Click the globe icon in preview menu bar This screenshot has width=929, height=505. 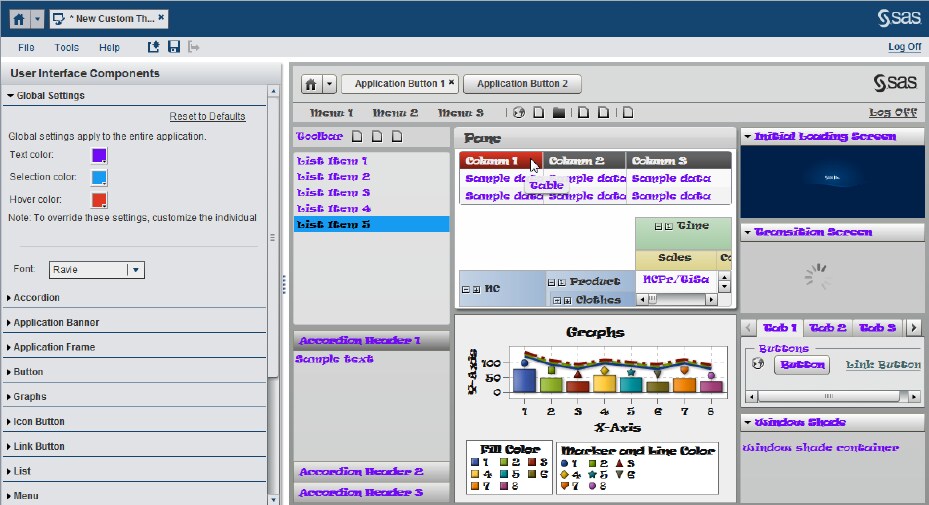[518, 113]
